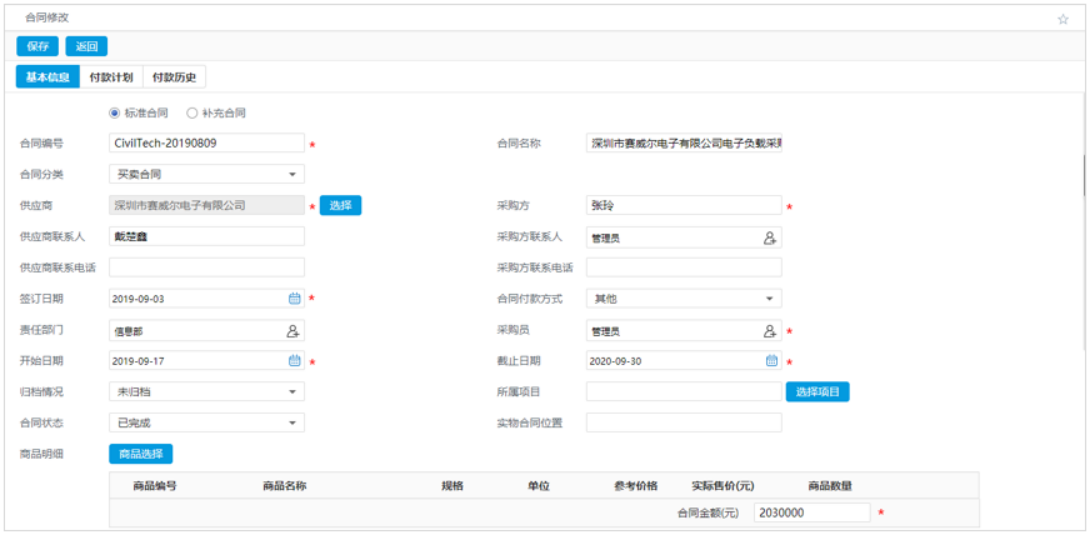Click person picker icon in 采购员 field

click(770, 330)
